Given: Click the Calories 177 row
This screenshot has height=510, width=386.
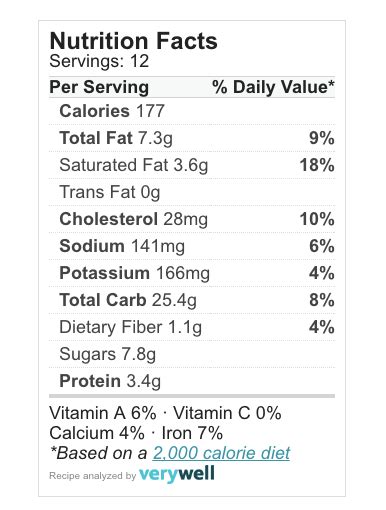Looking at the screenshot, I should 192,111.
